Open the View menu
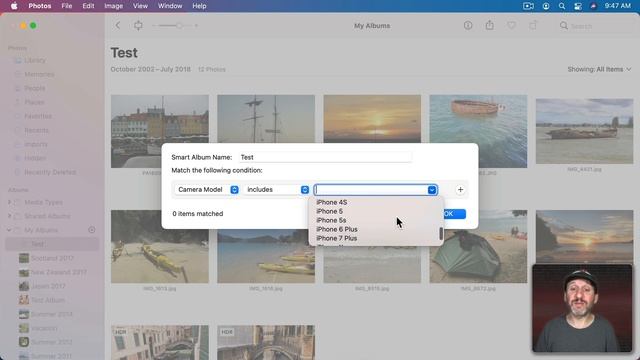640x360 pixels. (140, 6)
